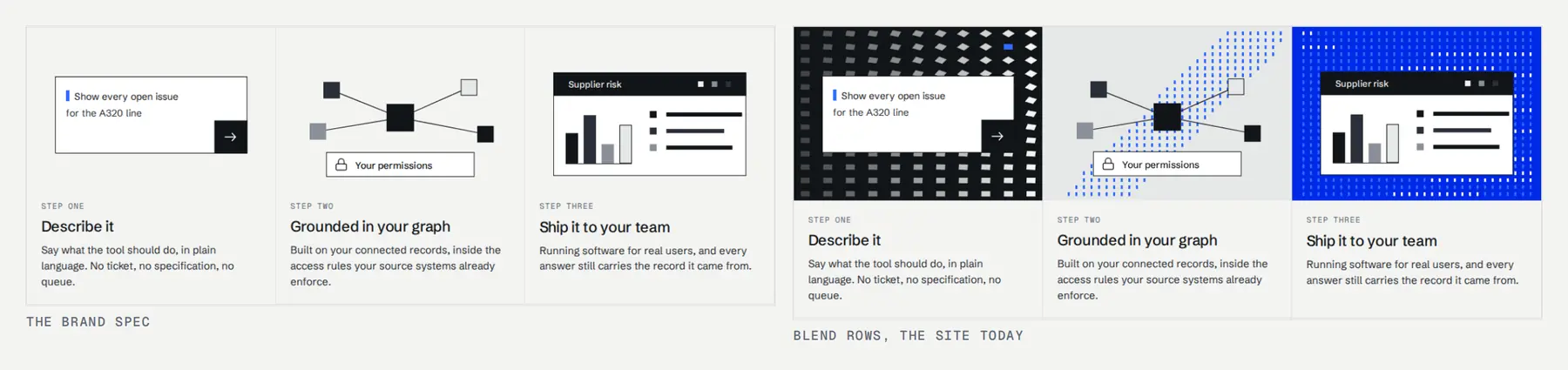The width and height of the screenshot is (1568, 370).
Task: Click the lock icon in the left Your permissions box
Action: coord(341,165)
